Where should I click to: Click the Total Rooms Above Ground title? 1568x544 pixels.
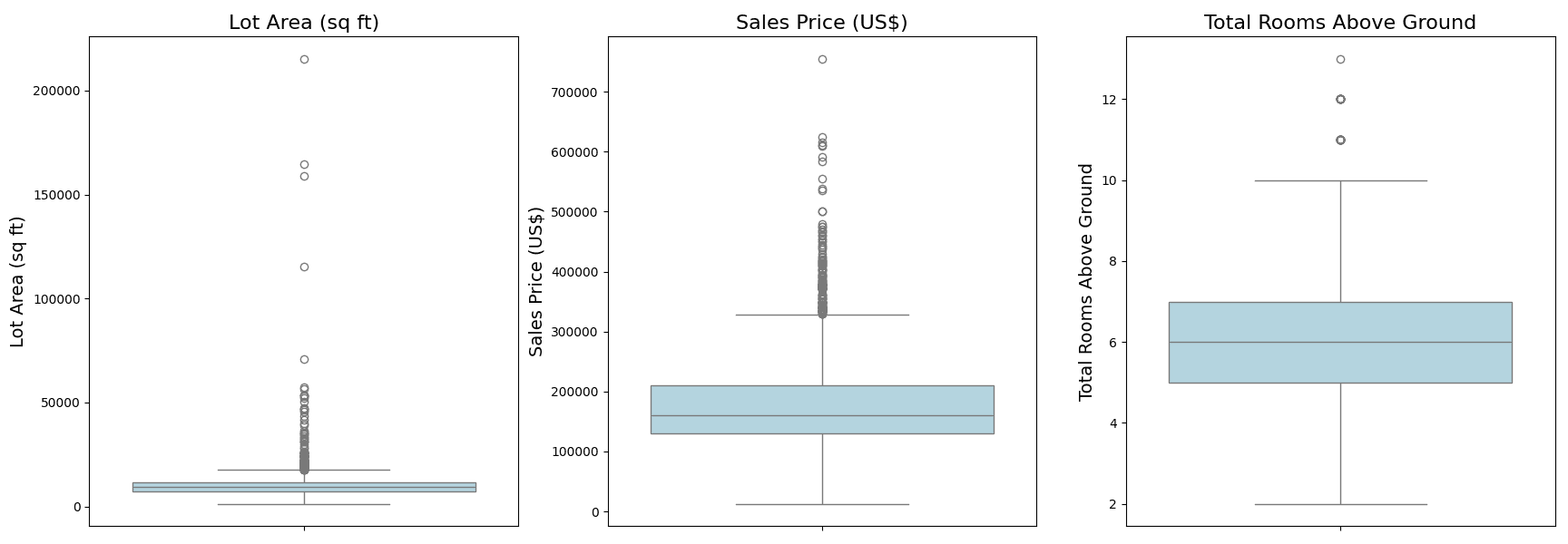pyautogui.click(x=1339, y=23)
